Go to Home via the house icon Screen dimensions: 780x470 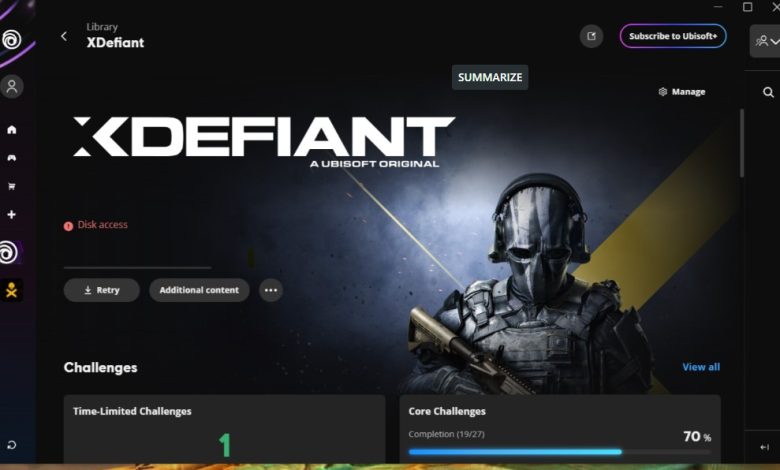(x=11, y=130)
